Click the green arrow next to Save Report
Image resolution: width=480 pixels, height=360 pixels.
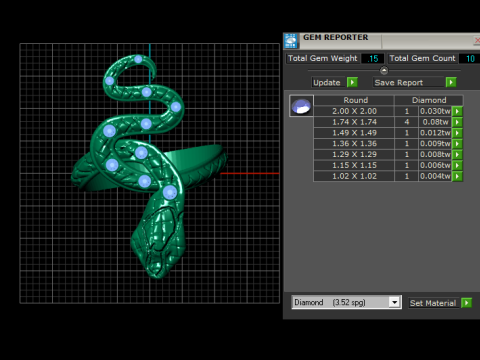(451, 82)
